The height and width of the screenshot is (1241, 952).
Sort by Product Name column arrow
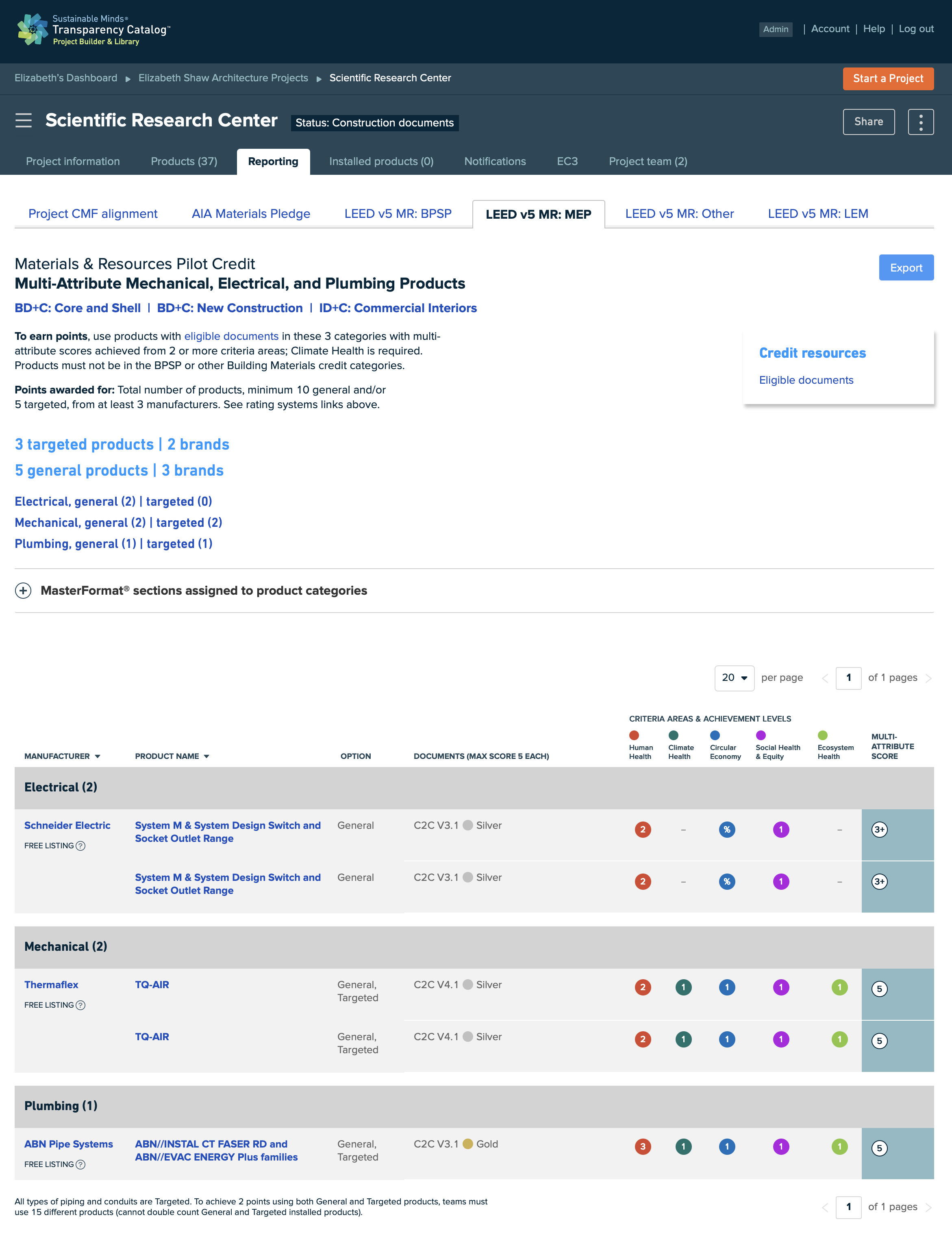tap(206, 756)
